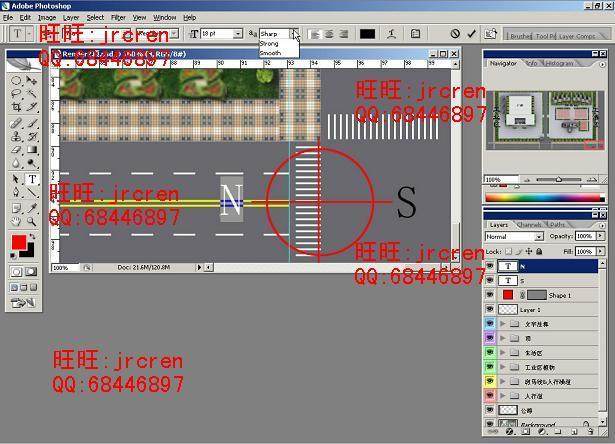Select the Lasso tool
615x444 pixels.
tap(16, 93)
